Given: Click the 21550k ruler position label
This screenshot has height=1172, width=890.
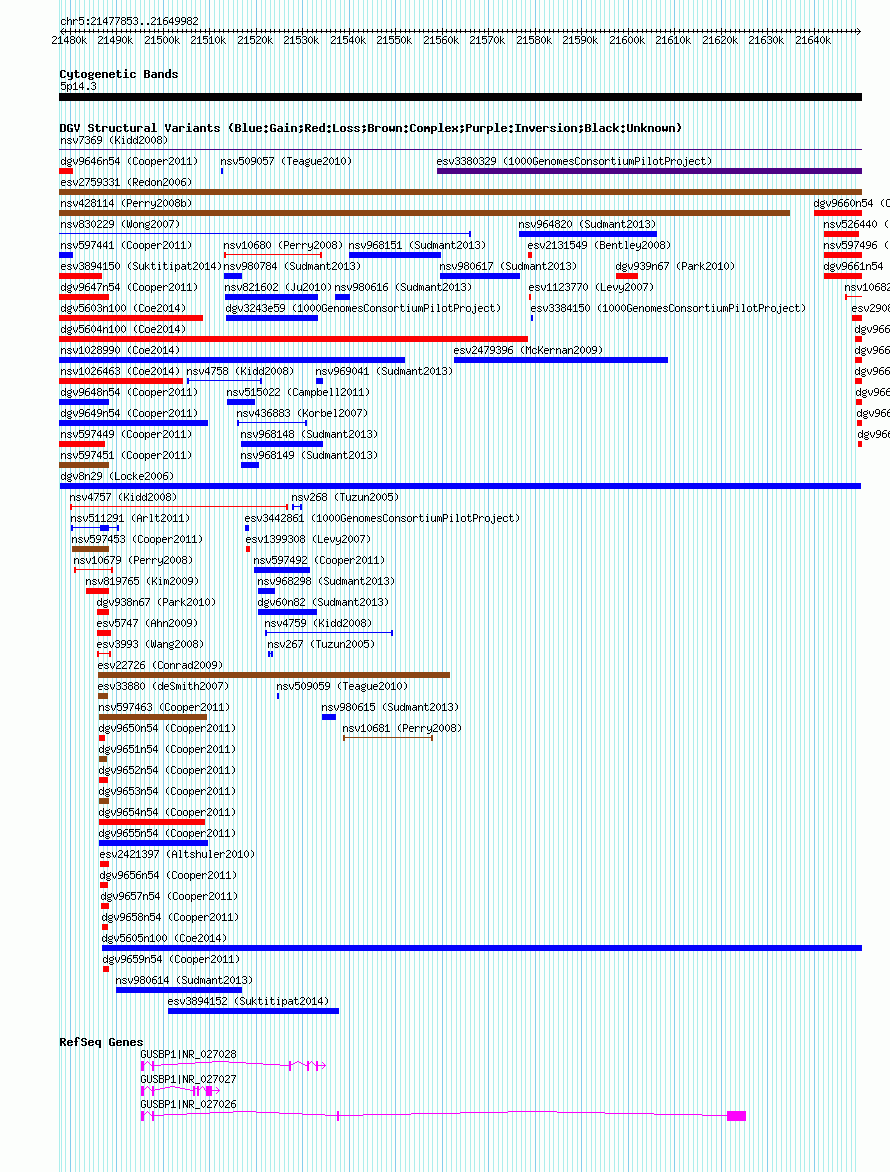Looking at the screenshot, I should pos(394,40).
